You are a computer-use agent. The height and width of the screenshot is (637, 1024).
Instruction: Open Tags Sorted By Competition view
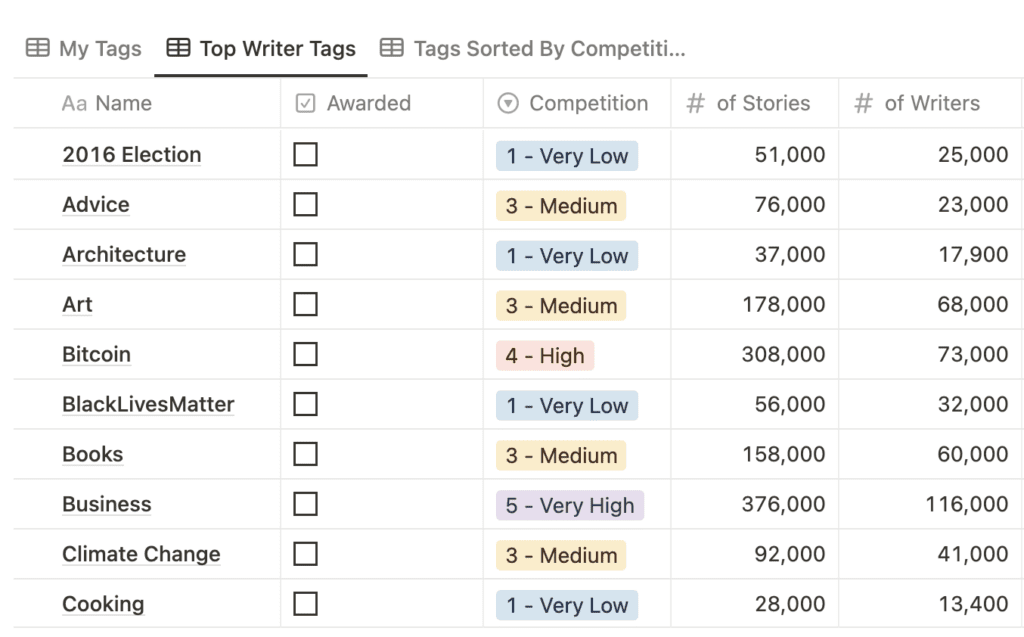[x=533, y=48]
